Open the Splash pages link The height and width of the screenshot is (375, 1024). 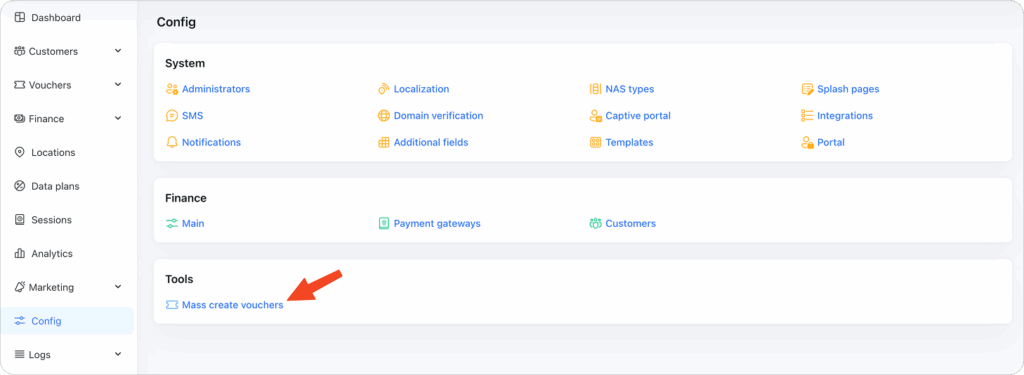tap(848, 89)
